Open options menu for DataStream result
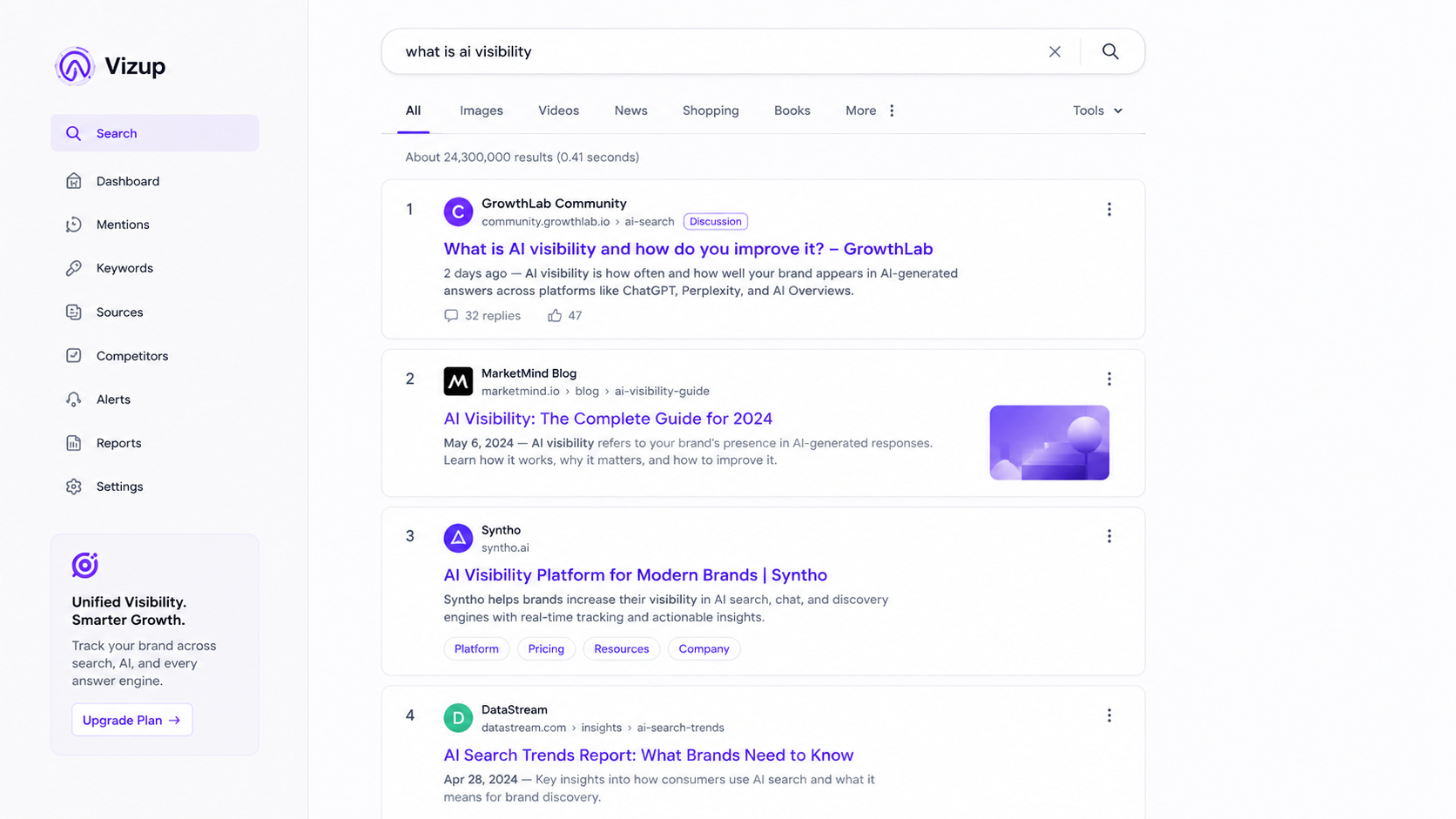The image size is (1456, 819). click(x=1109, y=715)
